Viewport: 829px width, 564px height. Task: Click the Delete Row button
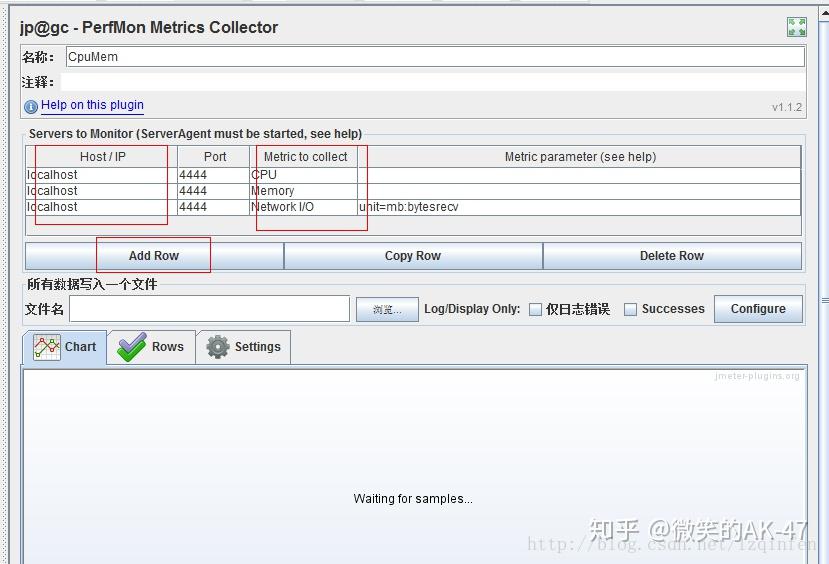click(672, 256)
